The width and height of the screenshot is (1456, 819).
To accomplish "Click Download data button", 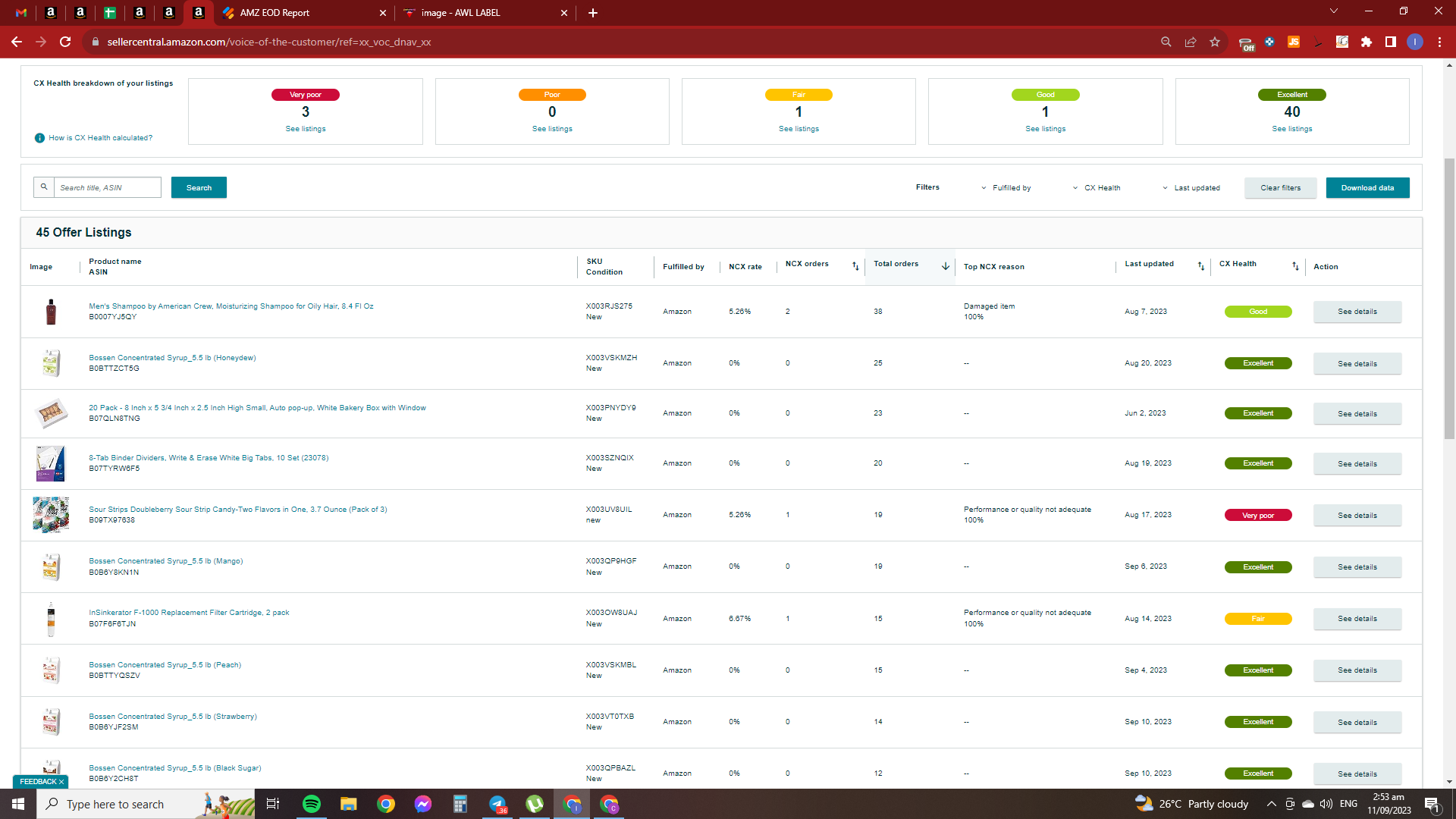I will pos(1367,188).
